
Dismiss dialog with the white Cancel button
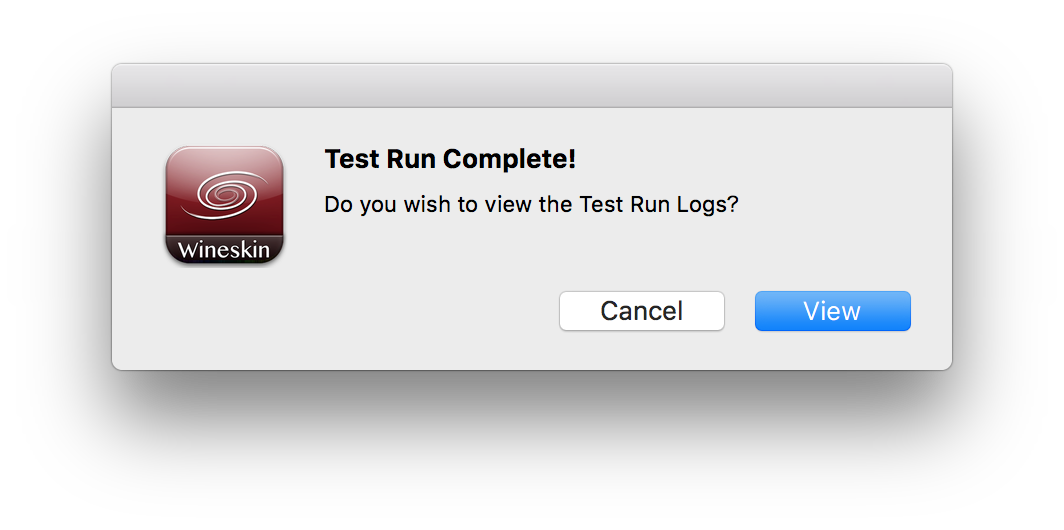pos(642,311)
